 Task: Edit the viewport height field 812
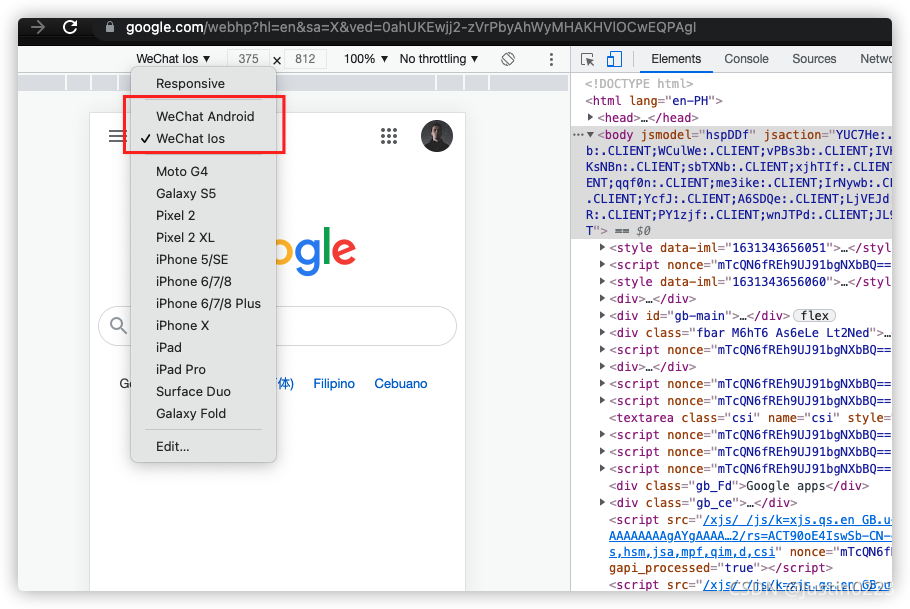coord(305,59)
